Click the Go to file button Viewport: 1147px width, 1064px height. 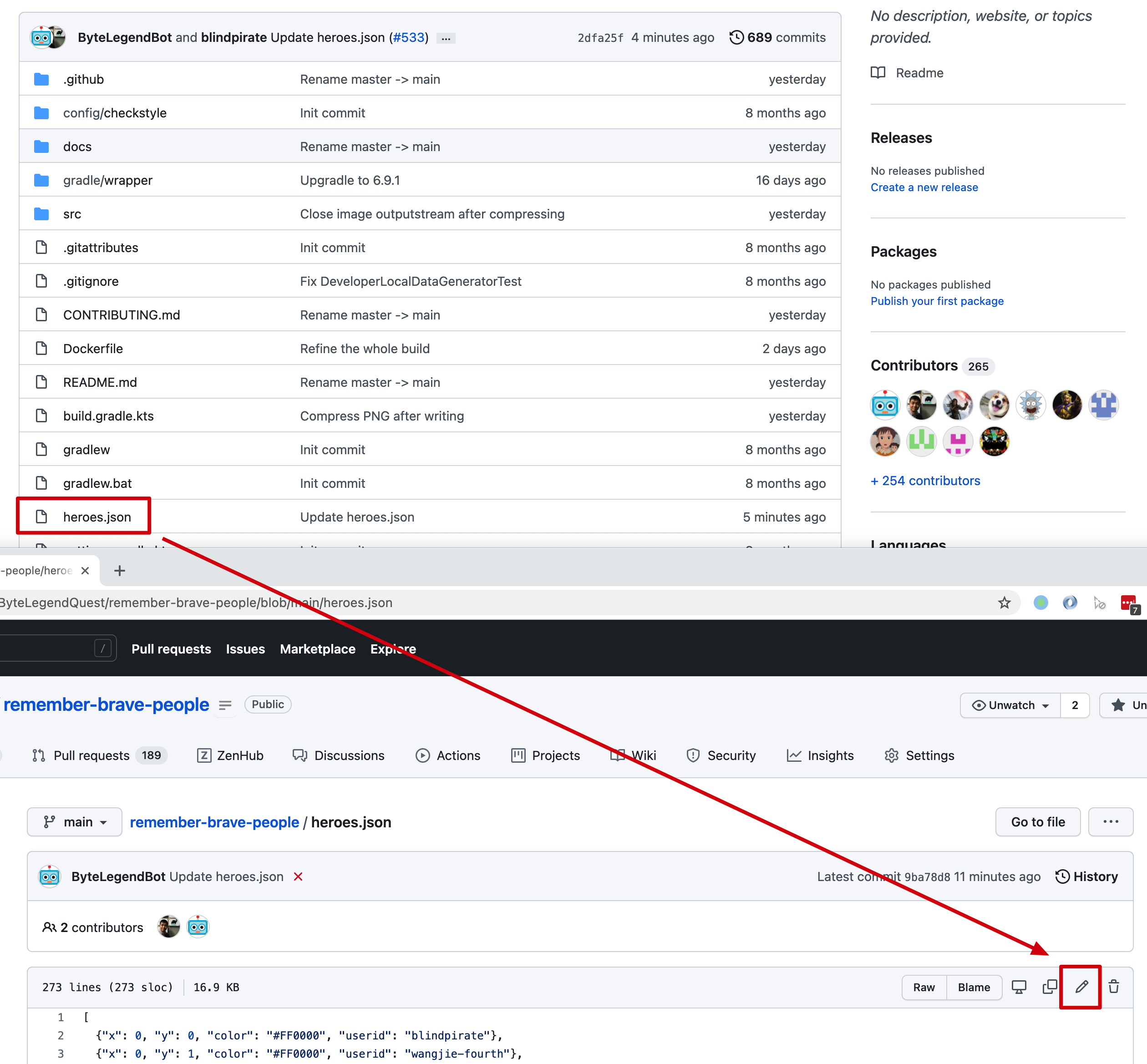point(1038,822)
